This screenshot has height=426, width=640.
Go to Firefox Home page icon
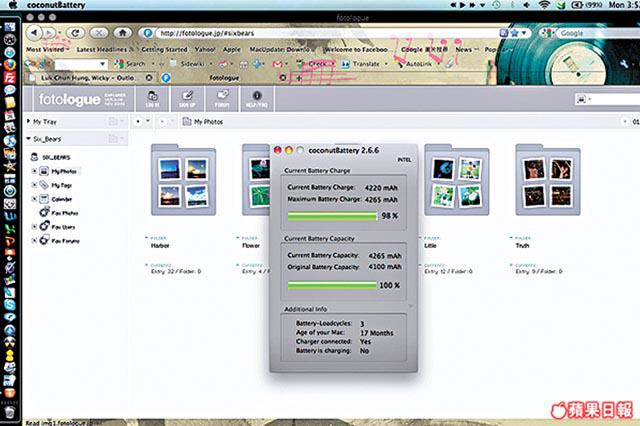(x=123, y=33)
